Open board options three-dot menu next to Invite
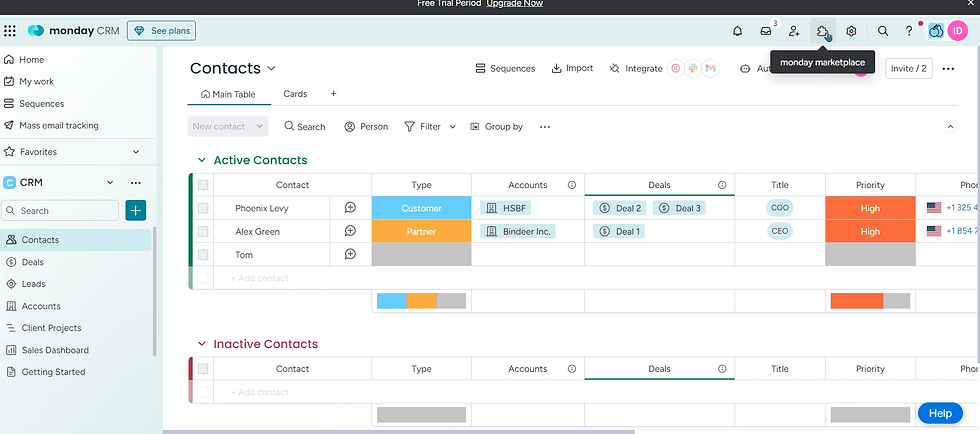980x434 pixels. (x=948, y=69)
